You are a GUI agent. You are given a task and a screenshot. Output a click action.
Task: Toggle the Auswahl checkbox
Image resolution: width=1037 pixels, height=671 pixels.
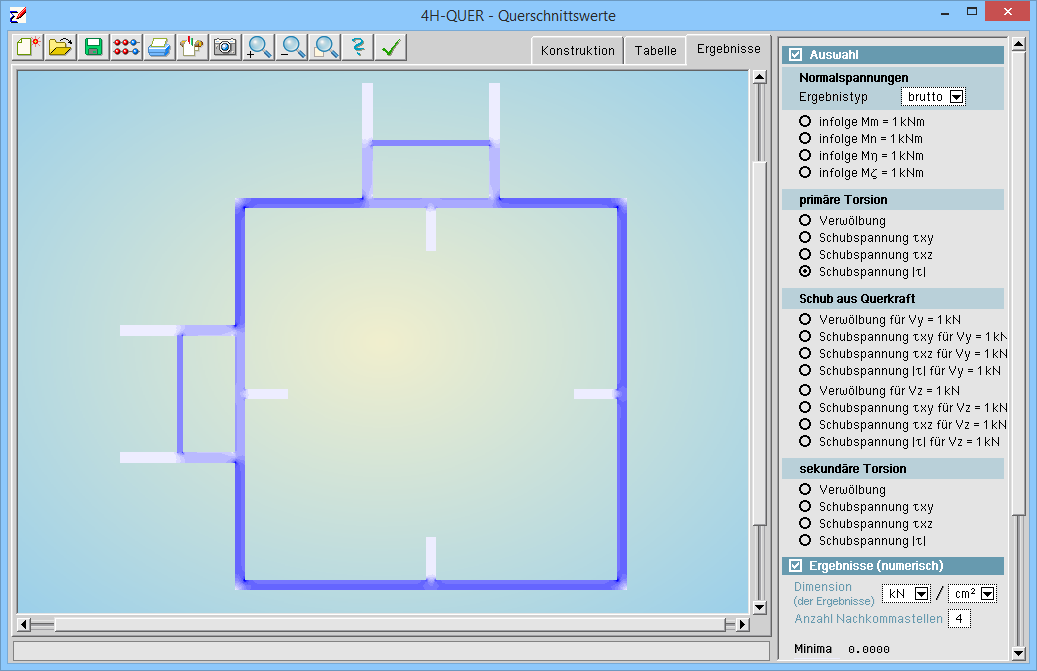[x=796, y=55]
